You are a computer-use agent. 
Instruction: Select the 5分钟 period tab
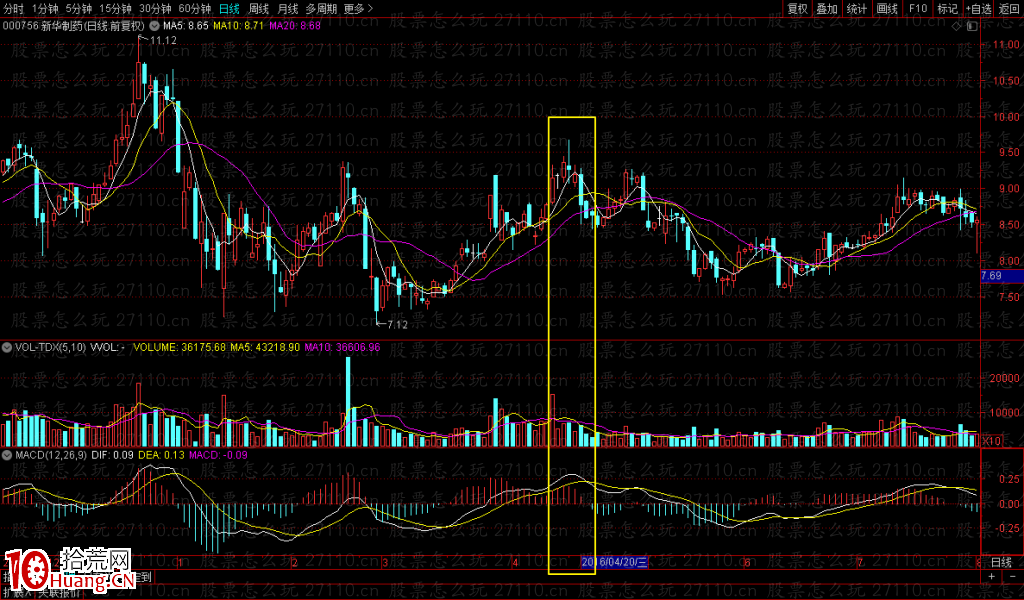pyautogui.click(x=79, y=8)
